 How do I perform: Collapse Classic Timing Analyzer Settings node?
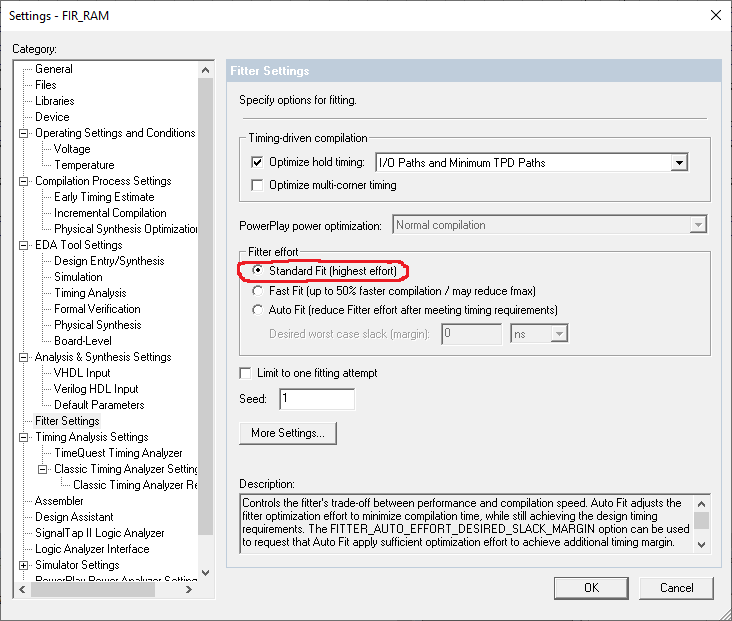pyautogui.click(x=42, y=469)
